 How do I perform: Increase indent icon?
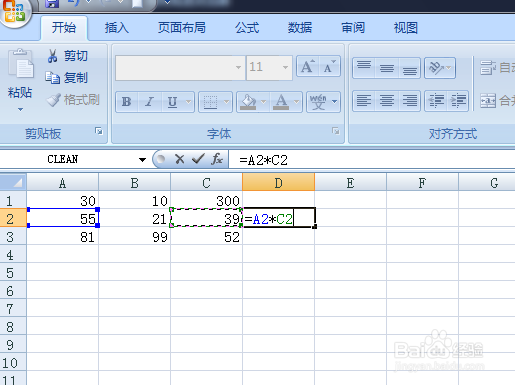point(458,100)
